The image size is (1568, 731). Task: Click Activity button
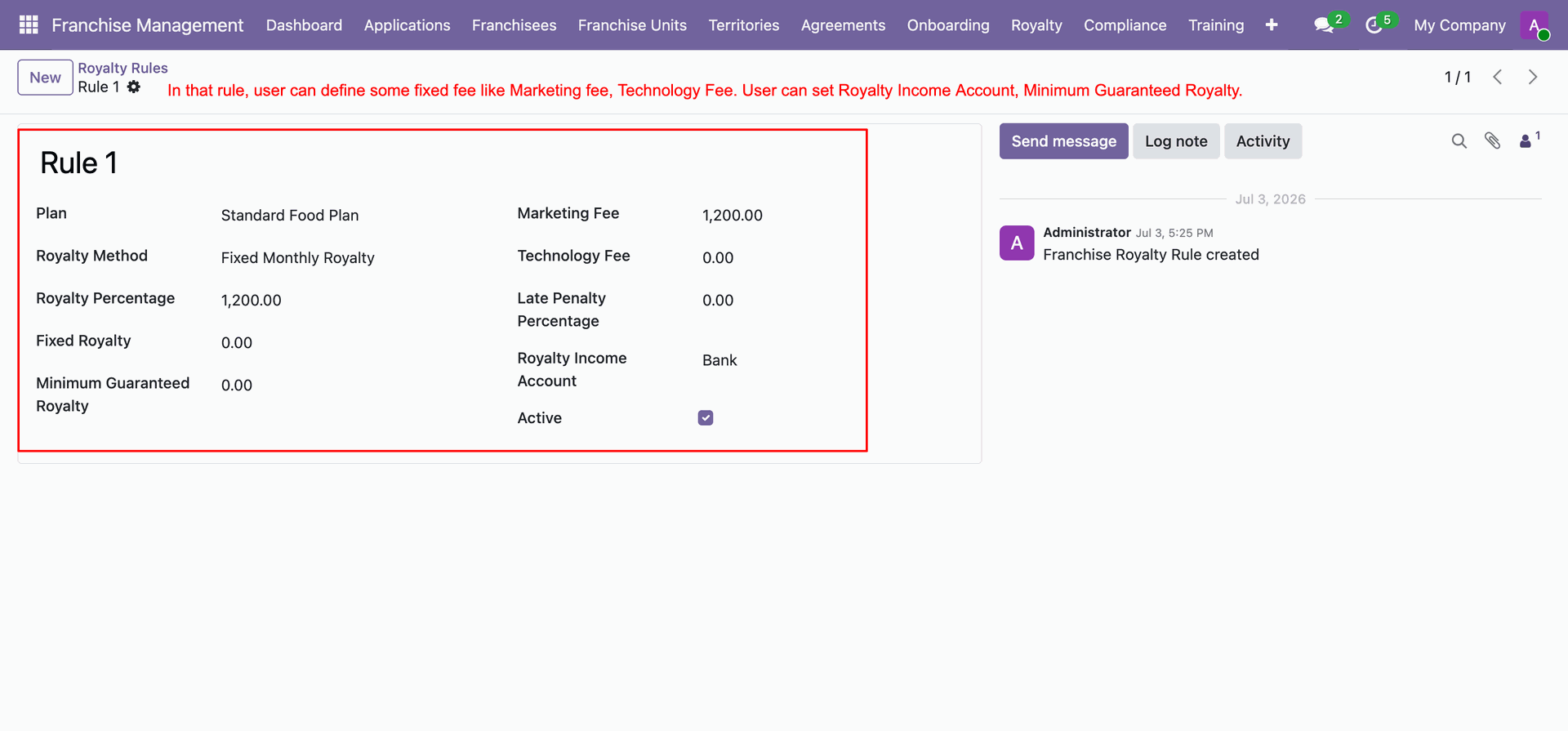tap(1263, 141)
